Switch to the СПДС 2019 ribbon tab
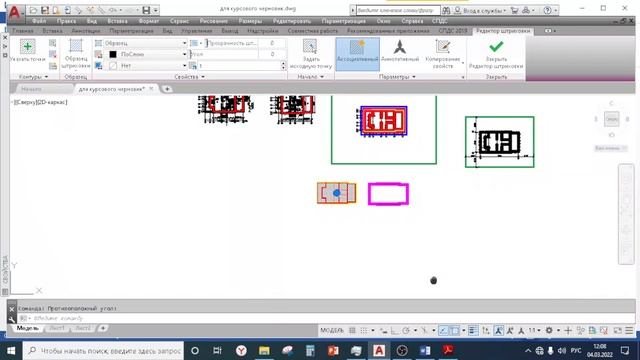This screenshot has height=360, width=640. click(453, 31)
